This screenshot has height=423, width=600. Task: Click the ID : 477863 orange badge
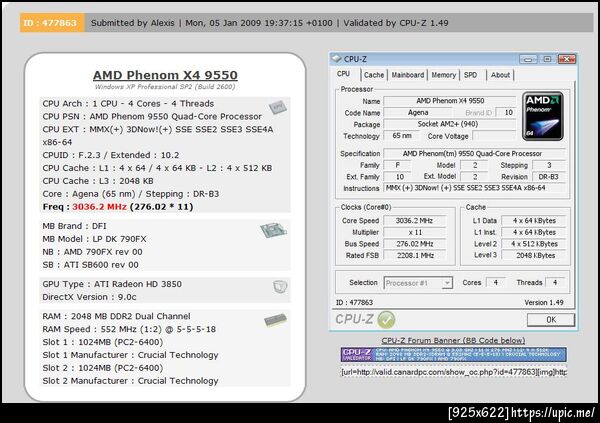[51, 23]
